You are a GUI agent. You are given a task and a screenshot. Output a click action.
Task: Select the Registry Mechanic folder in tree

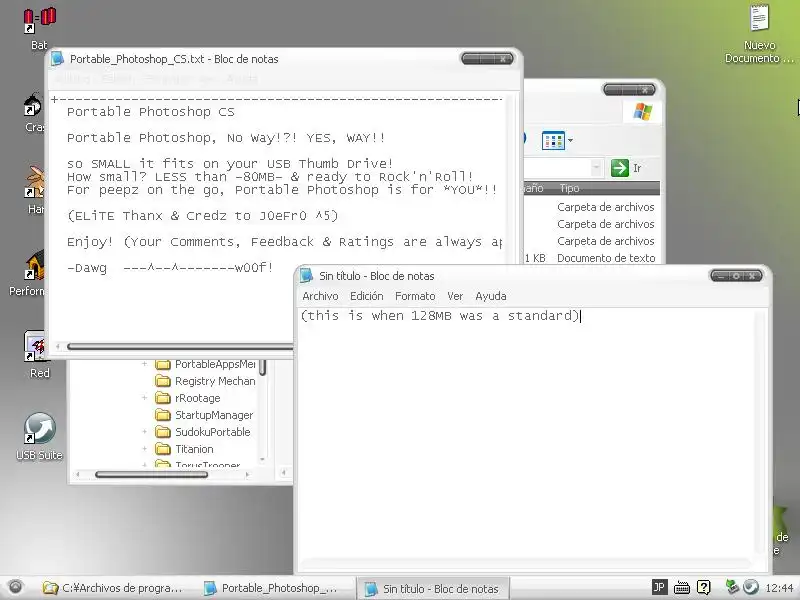pos(215,381)
